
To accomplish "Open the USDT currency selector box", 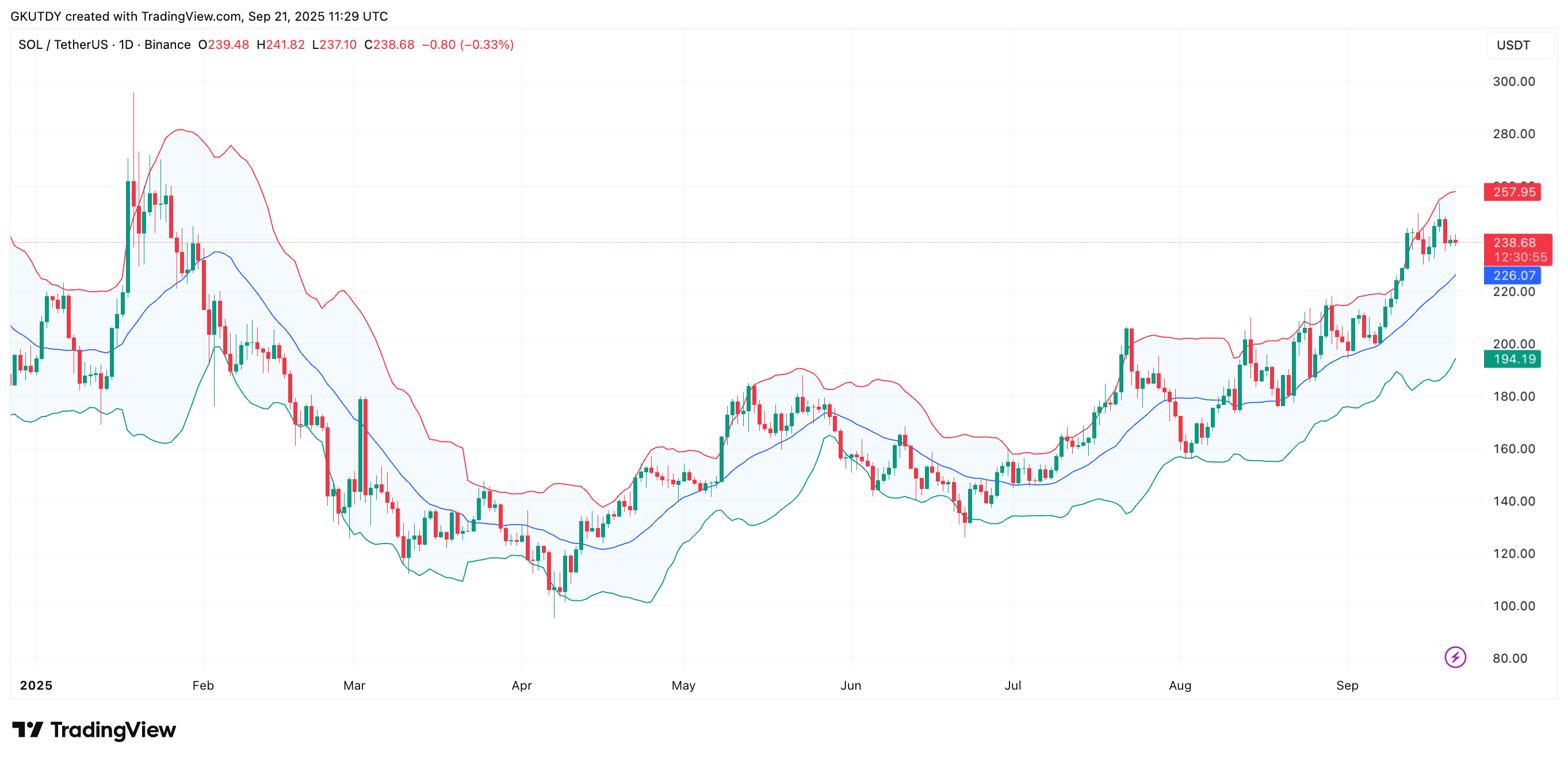I will [x=1517, y=45].
